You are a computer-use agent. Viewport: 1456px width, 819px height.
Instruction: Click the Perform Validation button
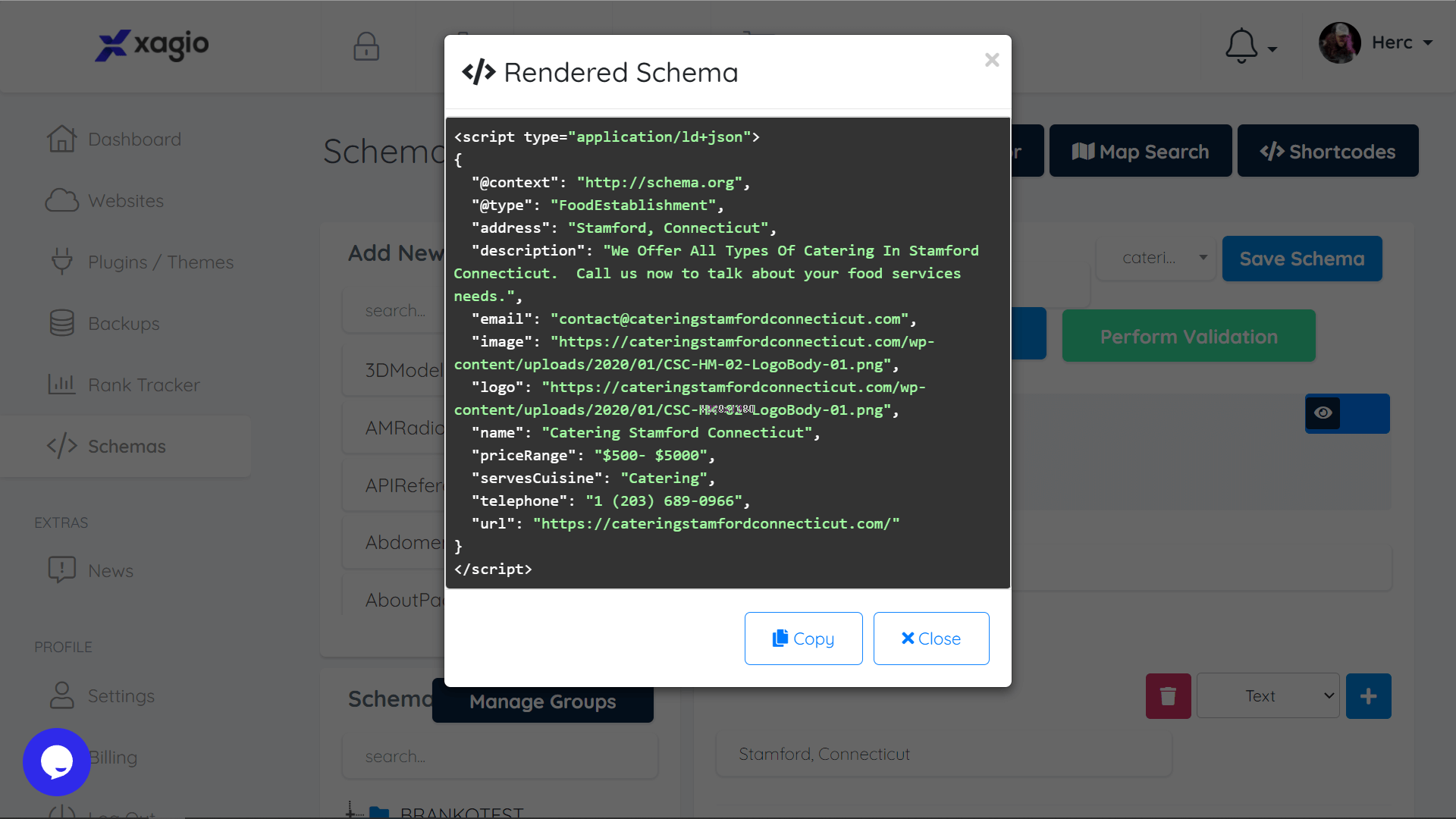pyautogui.click(x=1188, y=335)
